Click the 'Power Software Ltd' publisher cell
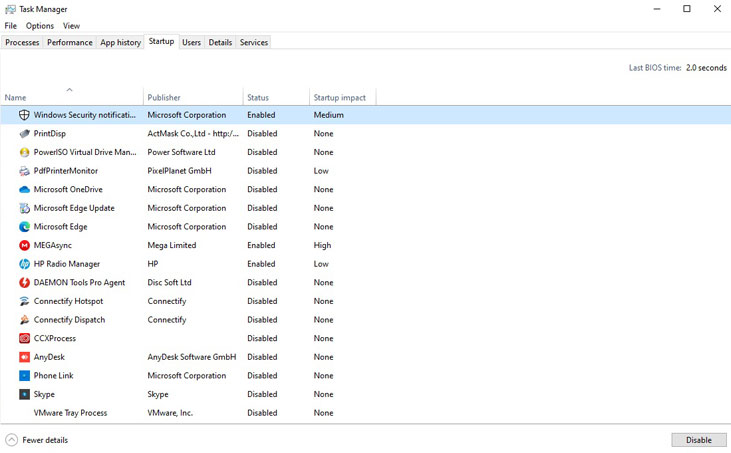Screen dimensions: 731x453 [x=181, y=152]
